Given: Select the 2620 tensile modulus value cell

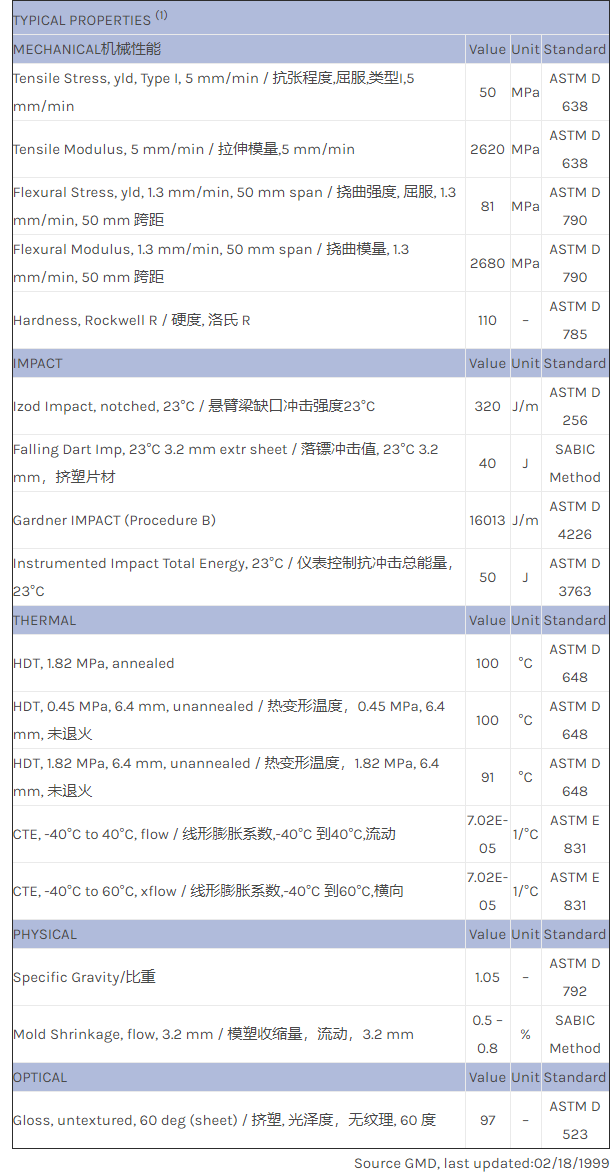Looking at the screenshot, I should pos(487,149).
